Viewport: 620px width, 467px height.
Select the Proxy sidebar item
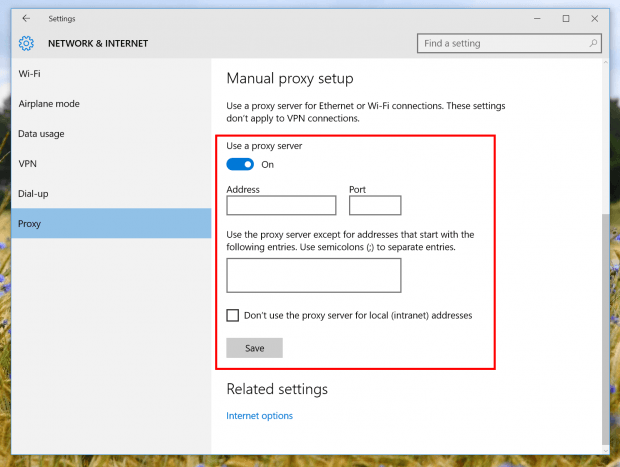(111, 223)
